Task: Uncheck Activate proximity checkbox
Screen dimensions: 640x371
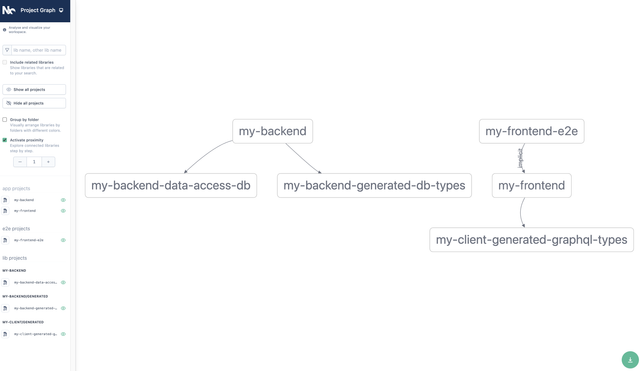Action: coord(5,140)
